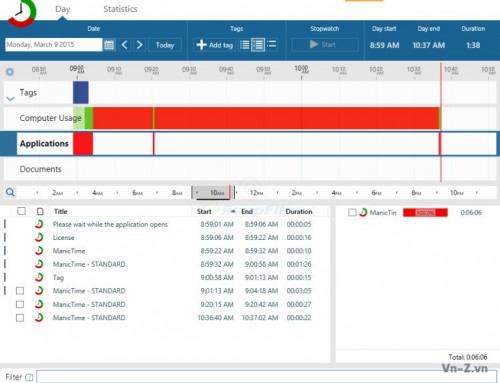Click the 10 o'clock timeline ruler mark
The height and width of the screenshot is (383, 500).
click(x=301, y=69)
